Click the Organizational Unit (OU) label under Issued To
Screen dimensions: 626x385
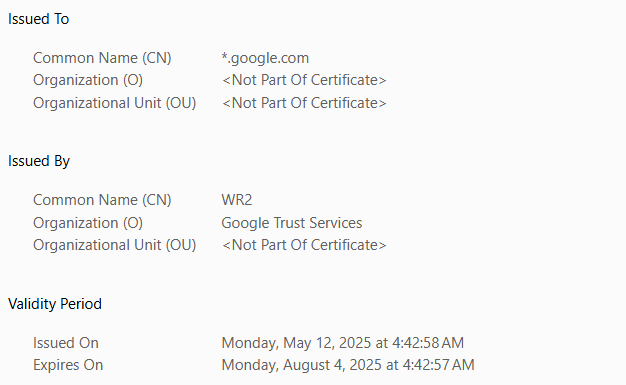pos(115,103)
